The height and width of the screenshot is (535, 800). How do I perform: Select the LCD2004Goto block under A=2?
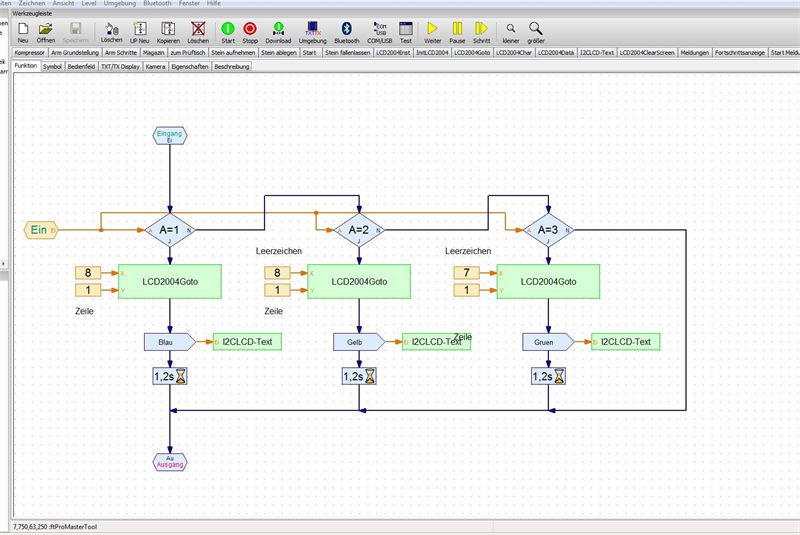click(x=359, y=282)
